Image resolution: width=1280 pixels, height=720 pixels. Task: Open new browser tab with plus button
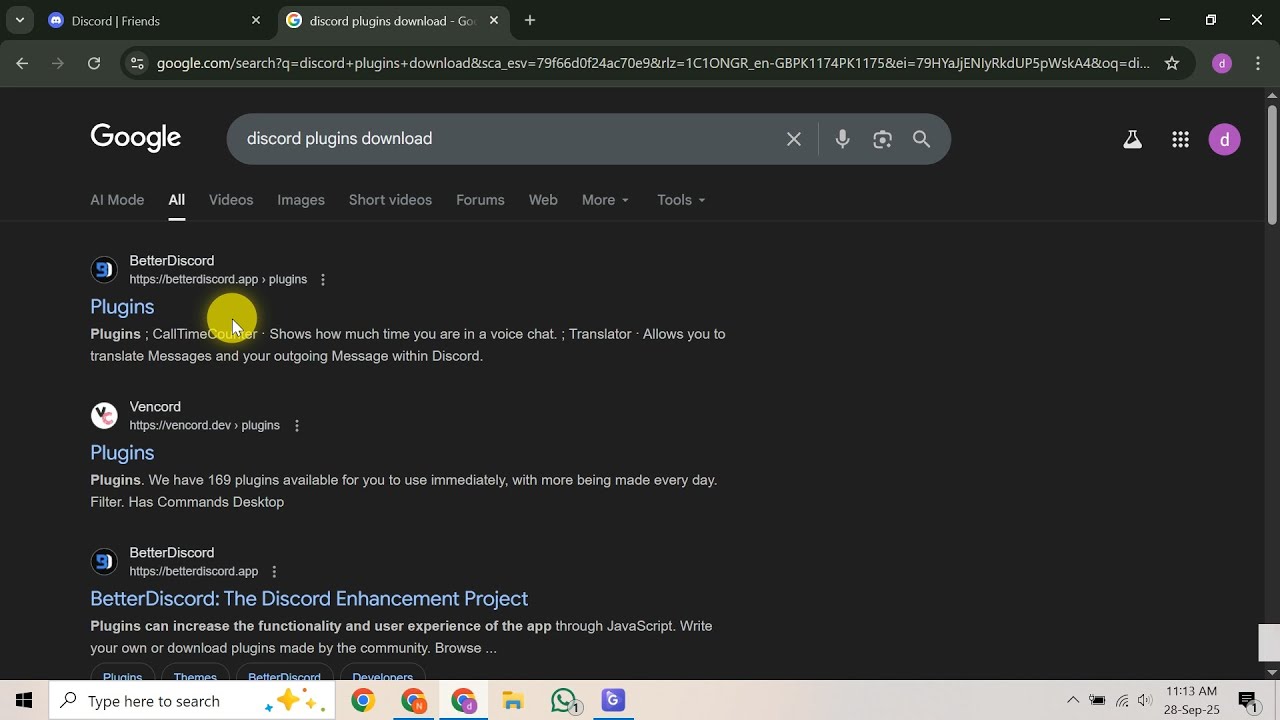click(x=530, y=20)
